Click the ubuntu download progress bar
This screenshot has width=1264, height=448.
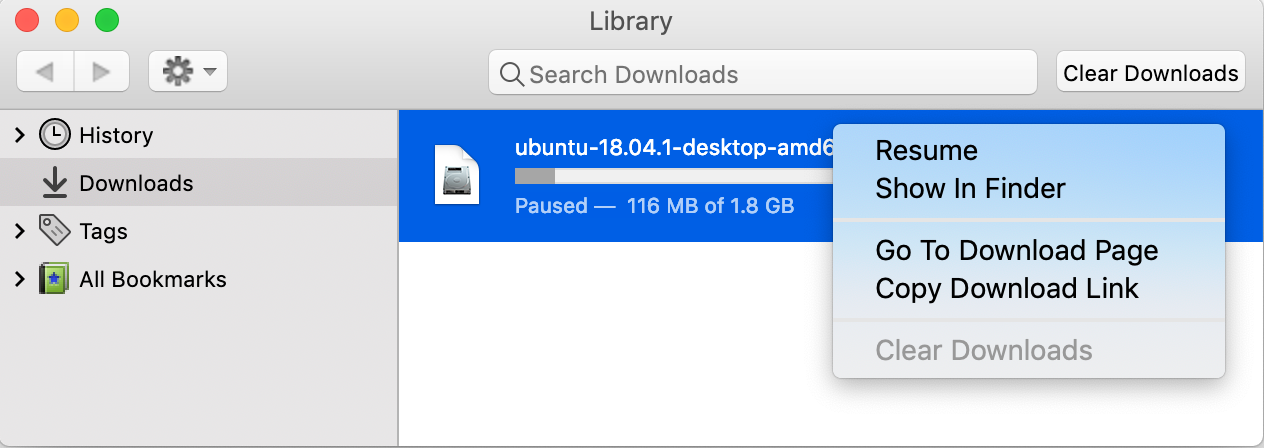(674, 176)
